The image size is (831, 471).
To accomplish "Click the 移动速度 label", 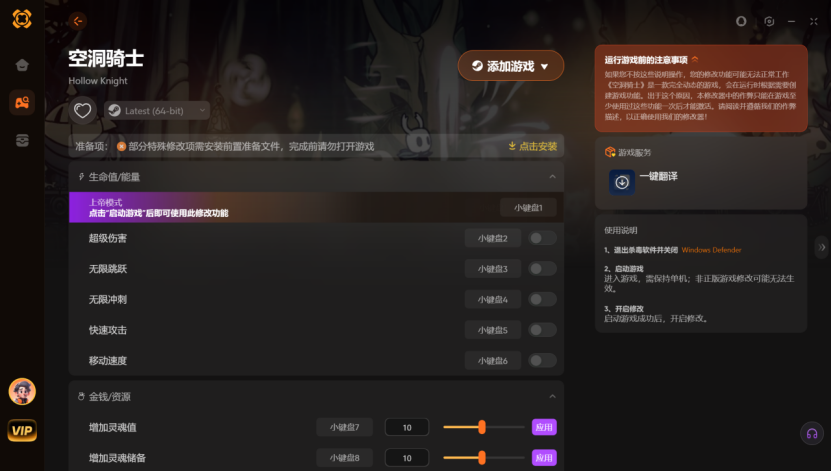I will click(108, 361).
